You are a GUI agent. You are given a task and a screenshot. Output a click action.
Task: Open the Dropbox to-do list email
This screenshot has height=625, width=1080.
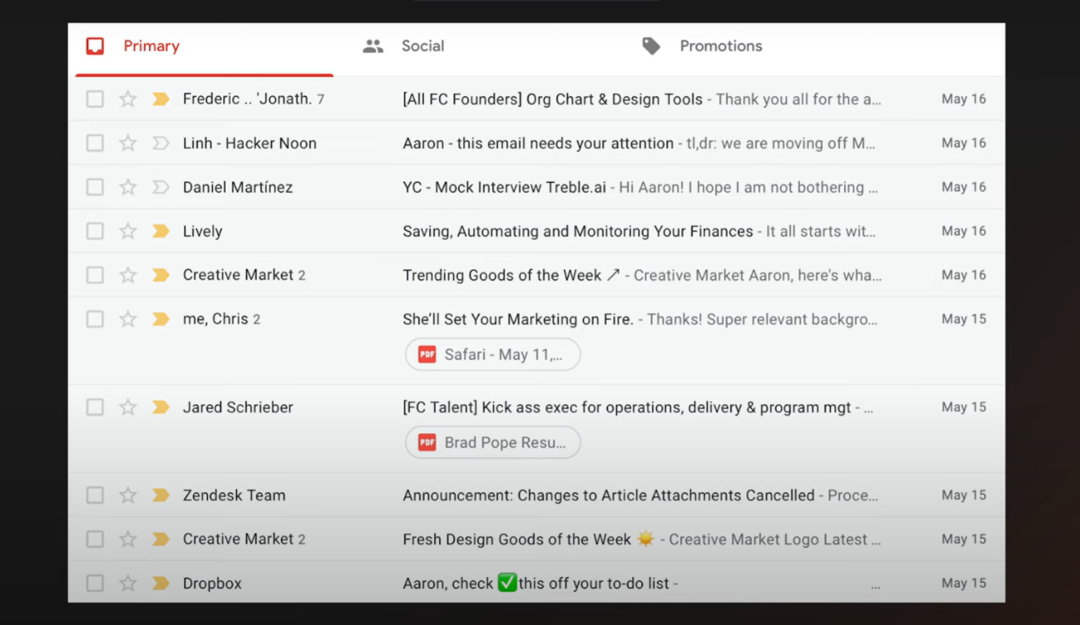[x=537, y=583]
